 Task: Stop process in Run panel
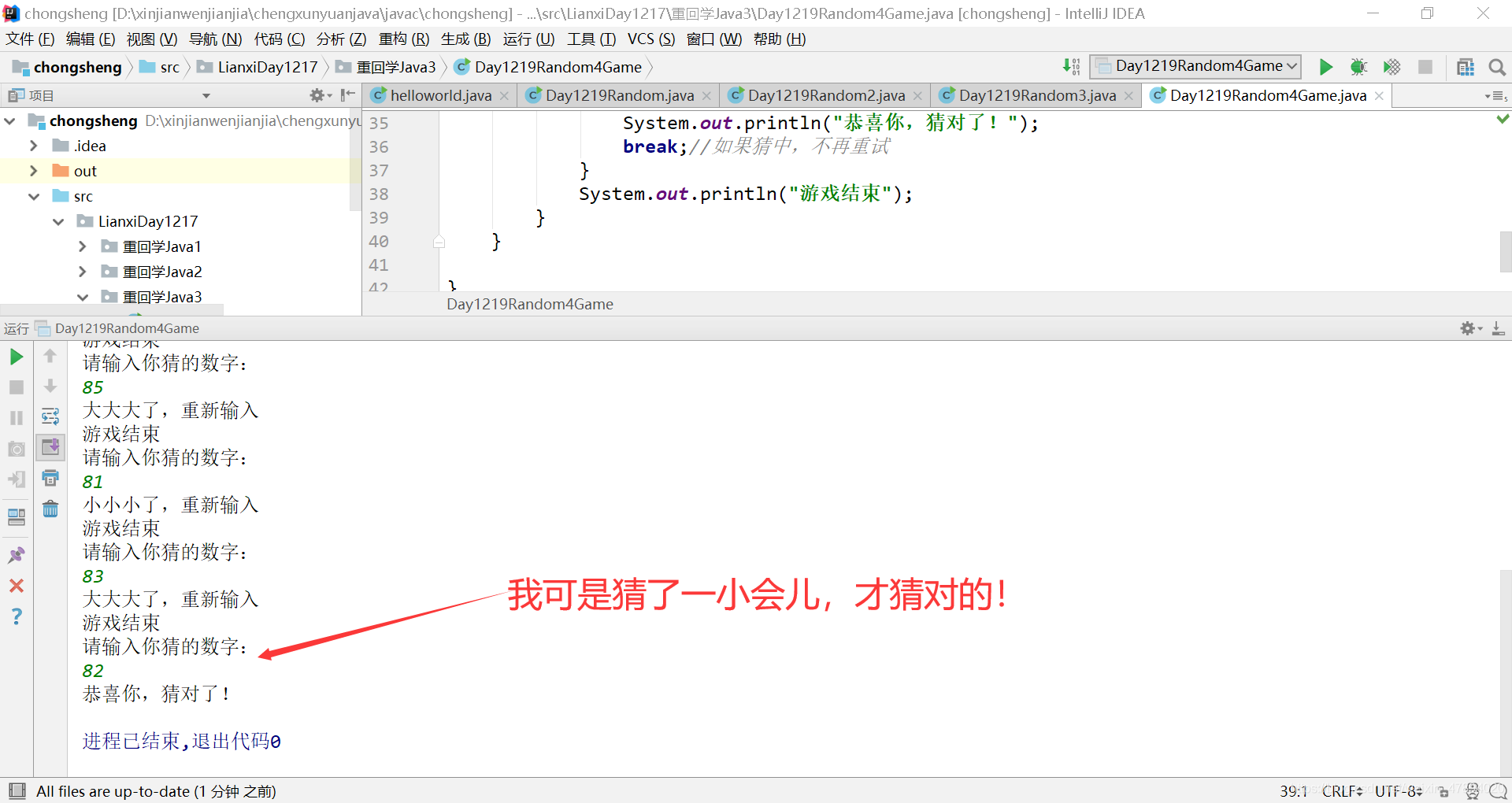[16, 387]
